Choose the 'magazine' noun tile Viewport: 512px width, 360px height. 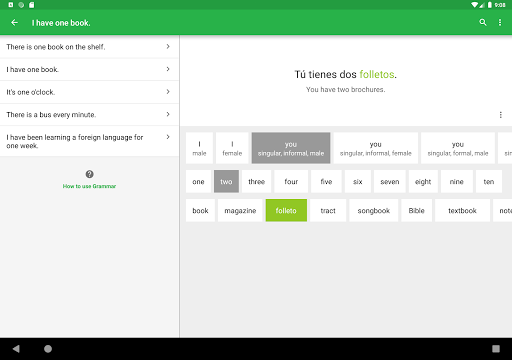240,210
